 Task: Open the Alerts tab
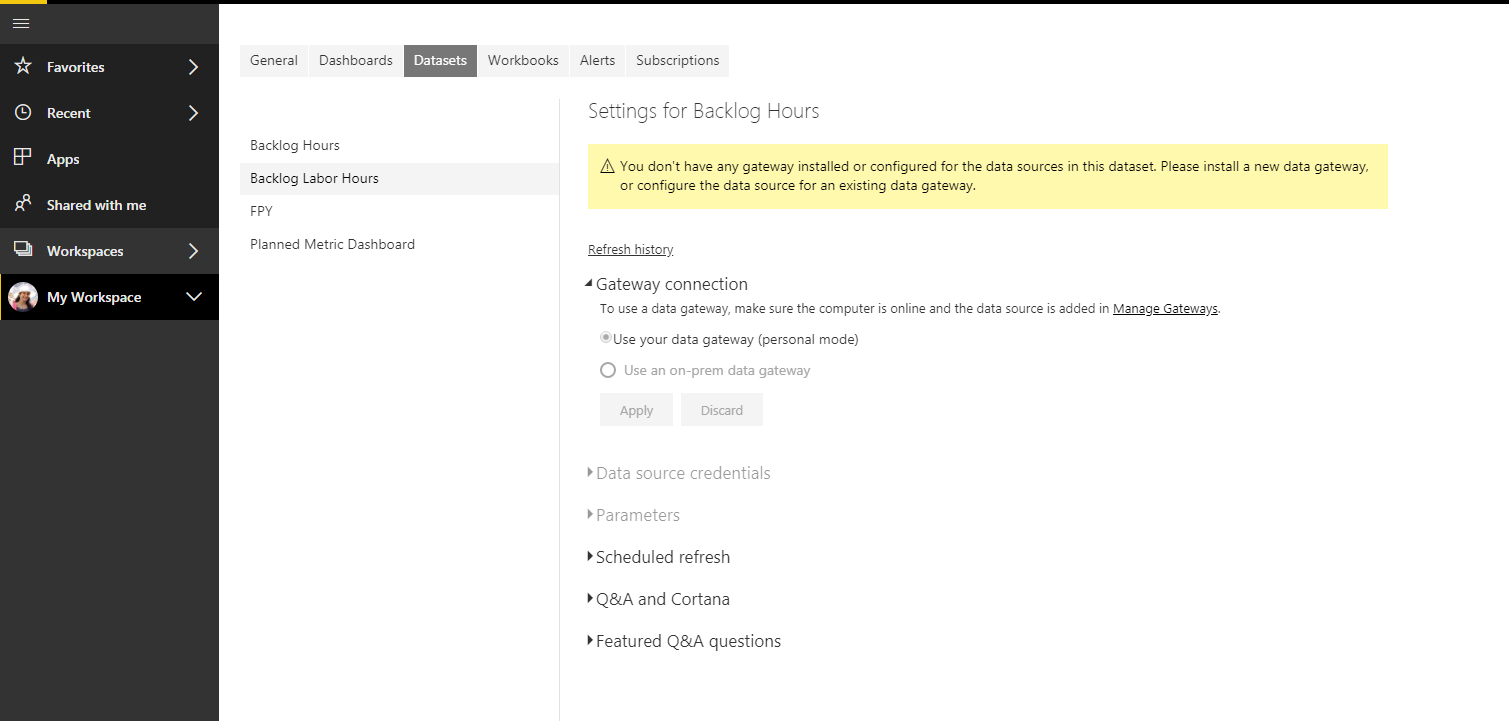(597, 60)
